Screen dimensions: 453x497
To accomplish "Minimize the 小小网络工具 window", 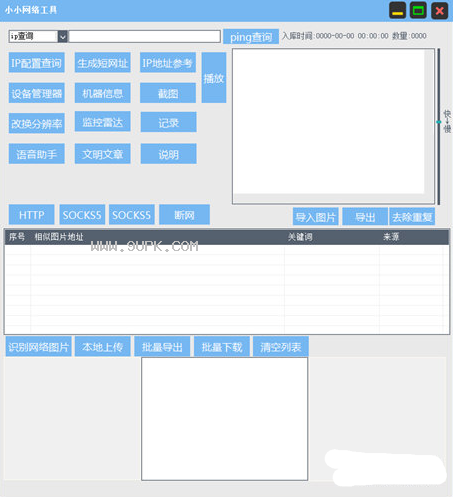I will tap(397, 10).
